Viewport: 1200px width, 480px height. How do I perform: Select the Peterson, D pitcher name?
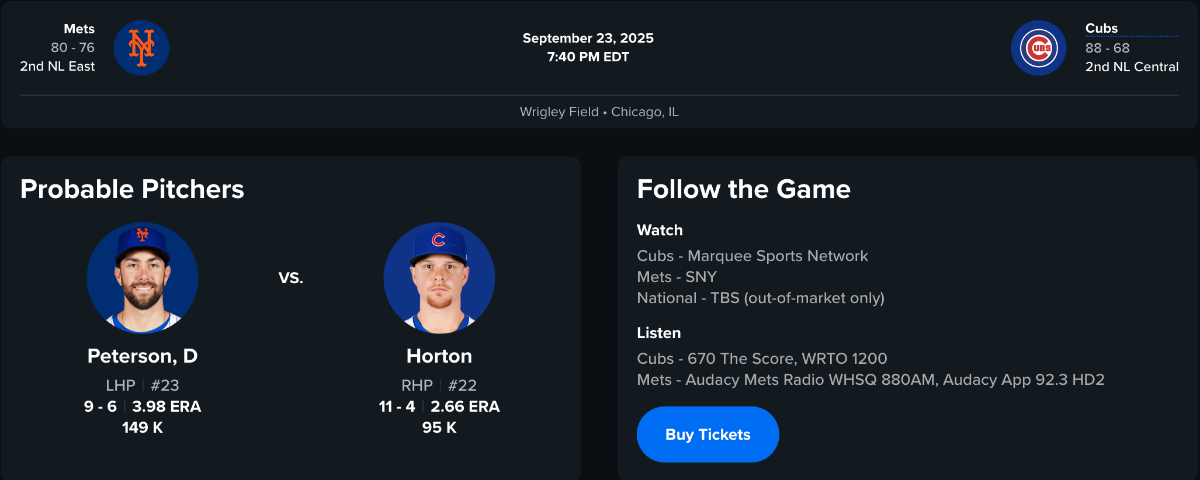[x=142, y=356]
